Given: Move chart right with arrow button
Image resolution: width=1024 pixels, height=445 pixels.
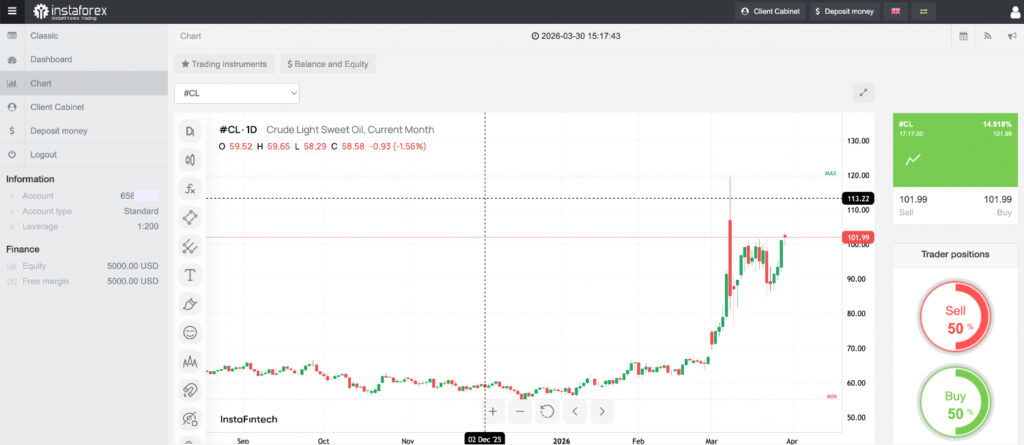Looking at the screenshot, I should [601, 411].
